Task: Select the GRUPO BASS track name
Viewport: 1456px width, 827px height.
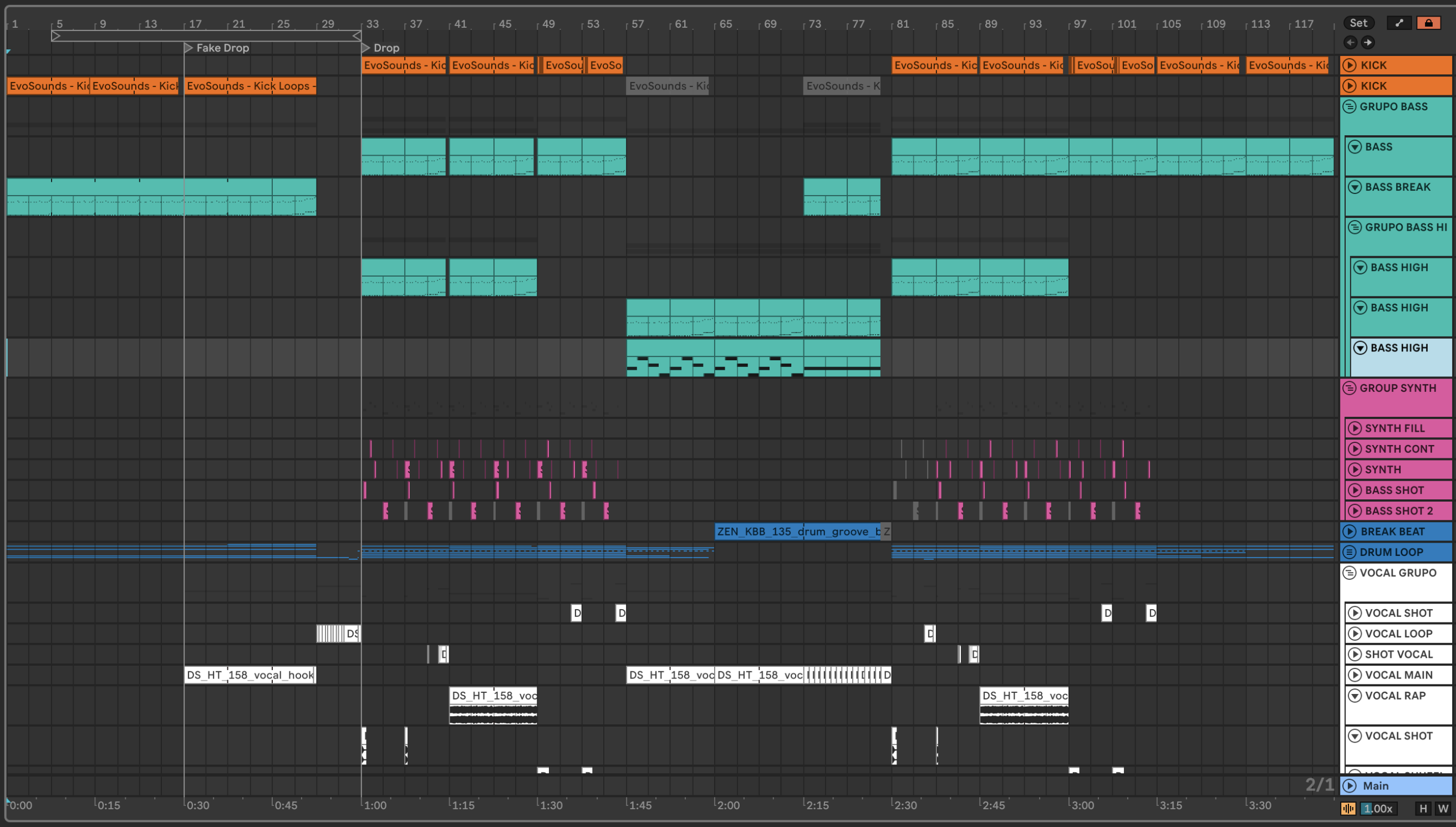Action: point(1393,106)
